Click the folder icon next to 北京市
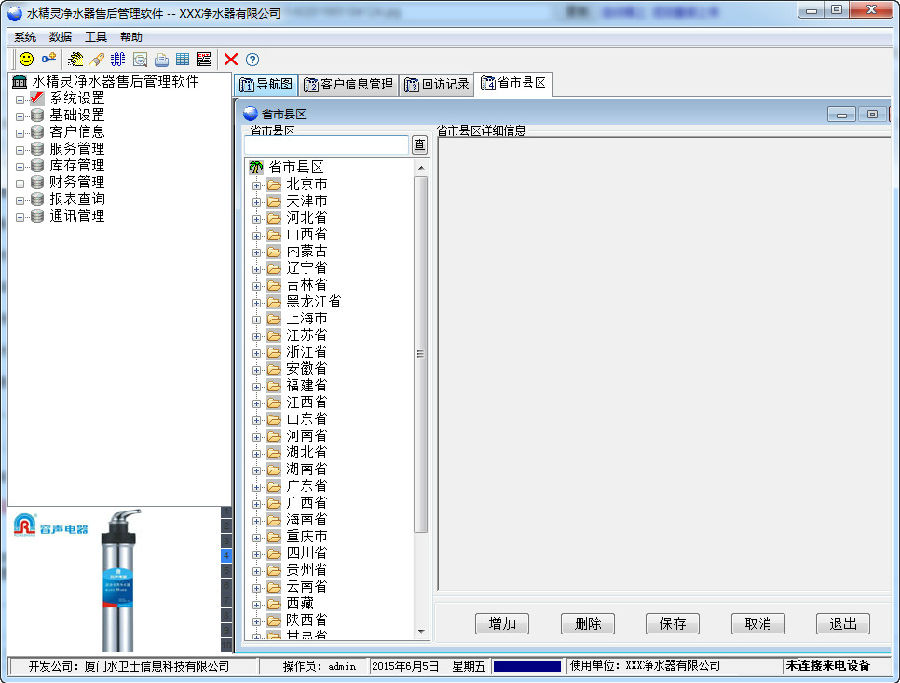 pyautogui.click(x=274, y=184)
